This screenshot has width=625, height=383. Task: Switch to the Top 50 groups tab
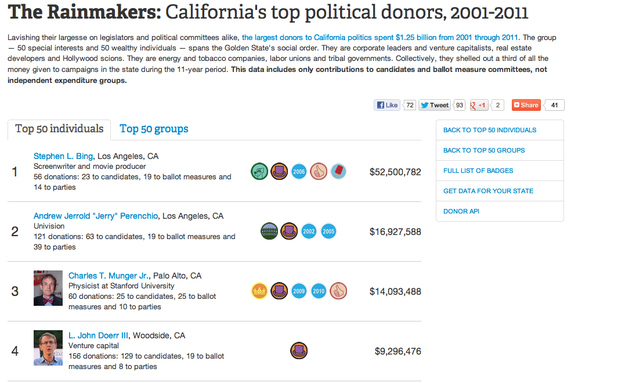[x=154, y=129]
